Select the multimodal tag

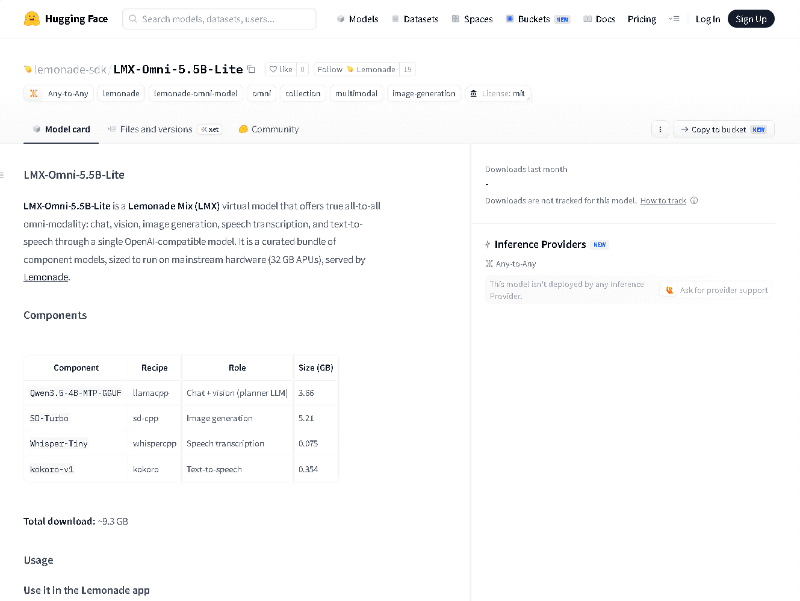click(356, 93)
